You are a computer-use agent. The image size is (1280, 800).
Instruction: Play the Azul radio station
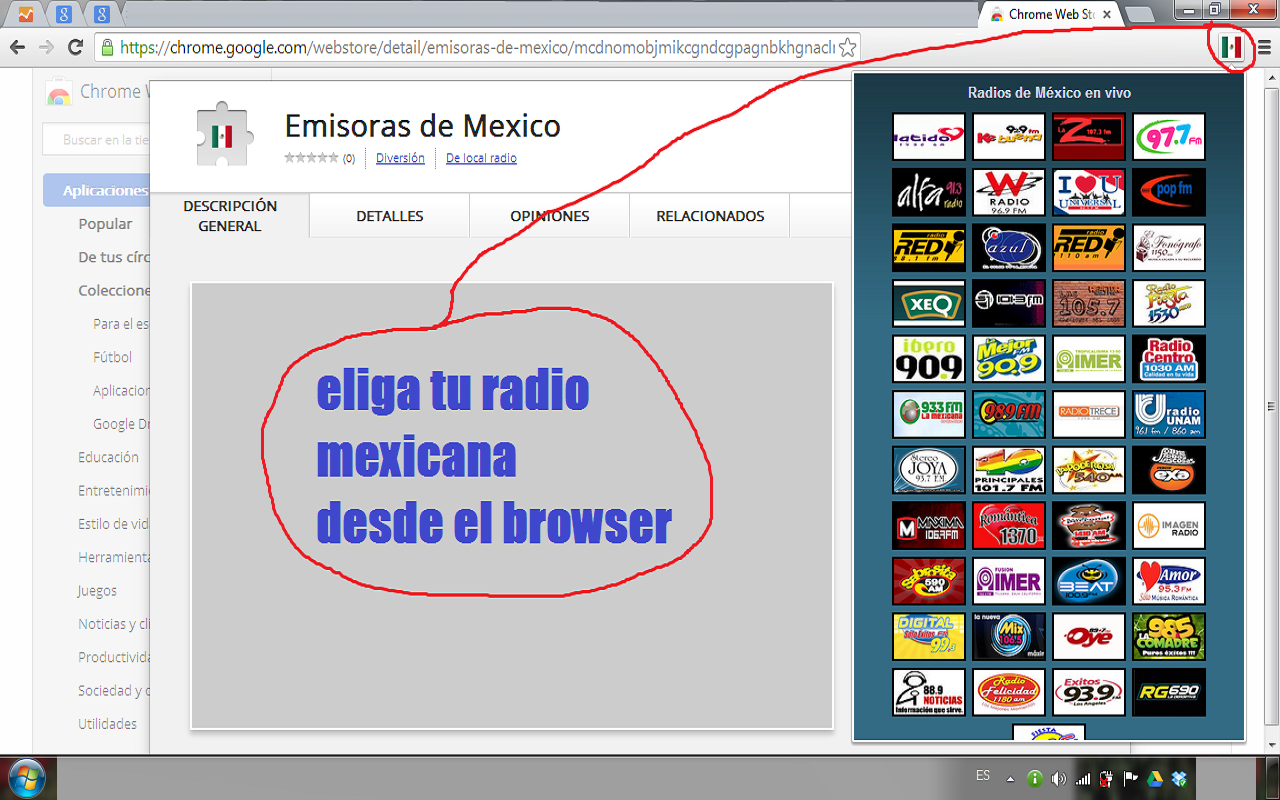tap(1009, 248)
